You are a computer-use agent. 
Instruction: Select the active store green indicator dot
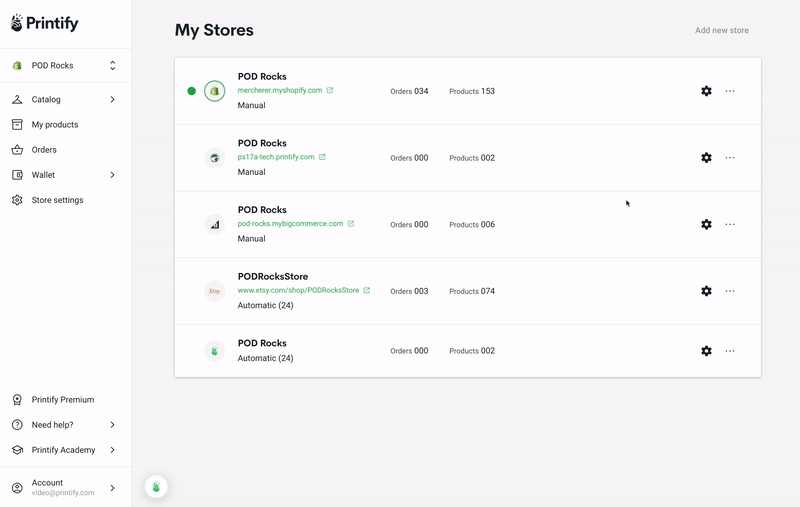[191, 91]
